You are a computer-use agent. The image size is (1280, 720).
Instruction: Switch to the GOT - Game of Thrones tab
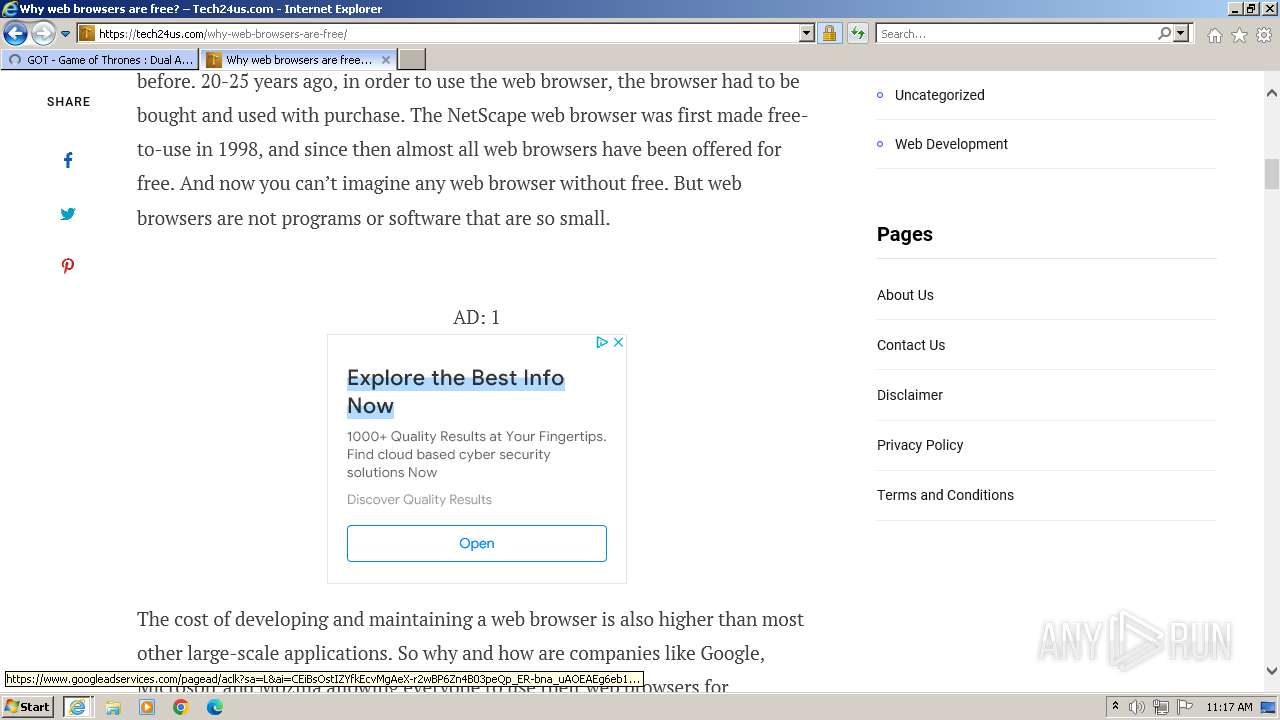pos(100,60)
